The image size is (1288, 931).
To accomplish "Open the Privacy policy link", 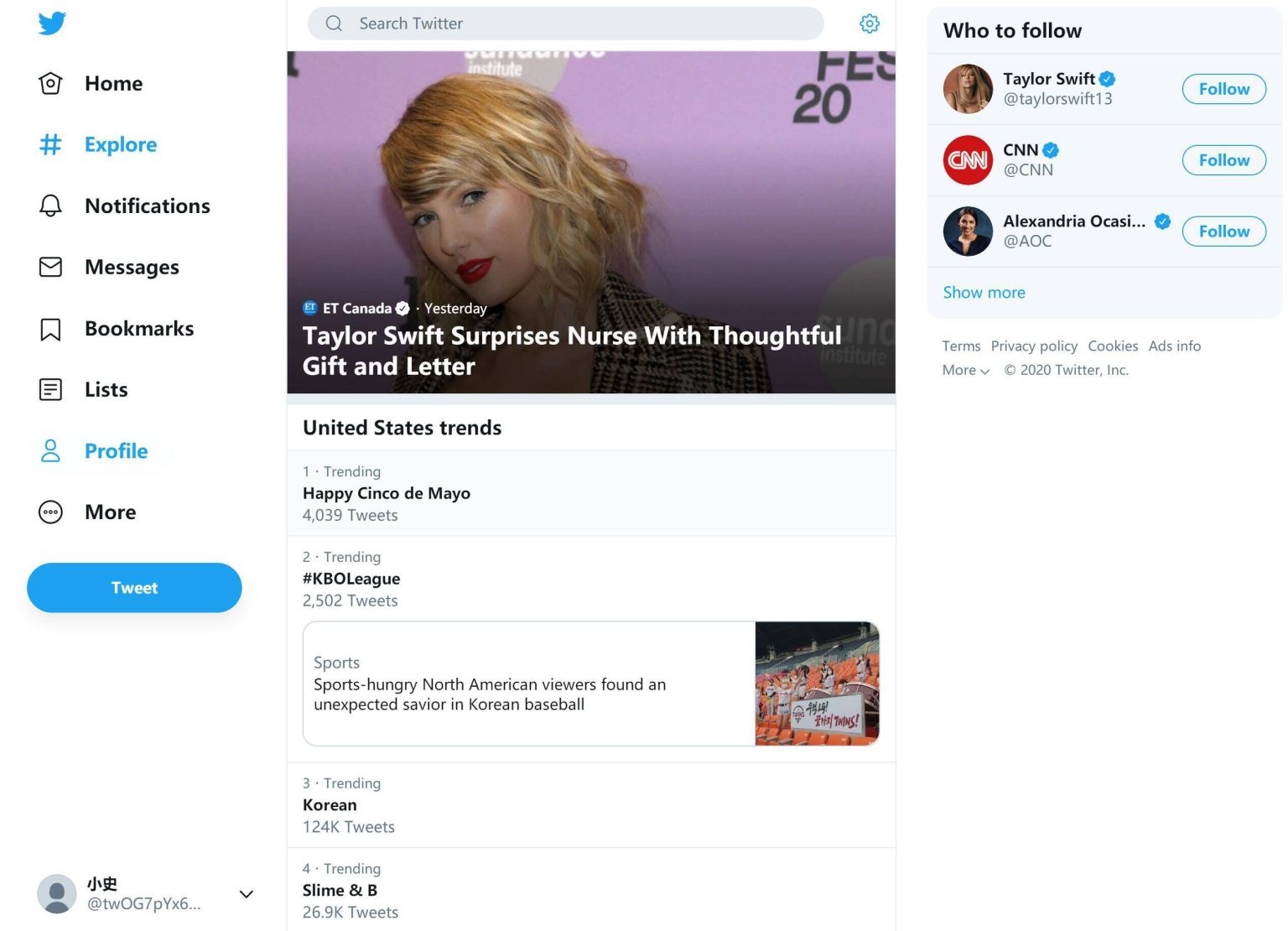I will pyautogui.click(x=1034, y=346).
